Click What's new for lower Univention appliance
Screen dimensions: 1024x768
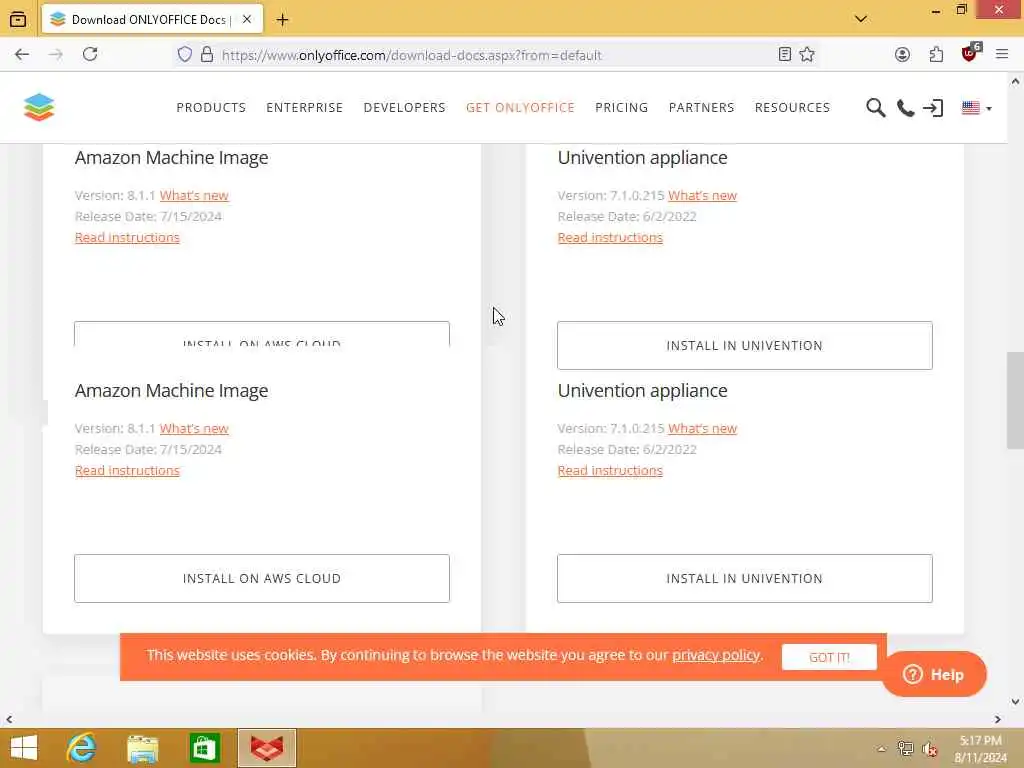(x=702, y=428)
